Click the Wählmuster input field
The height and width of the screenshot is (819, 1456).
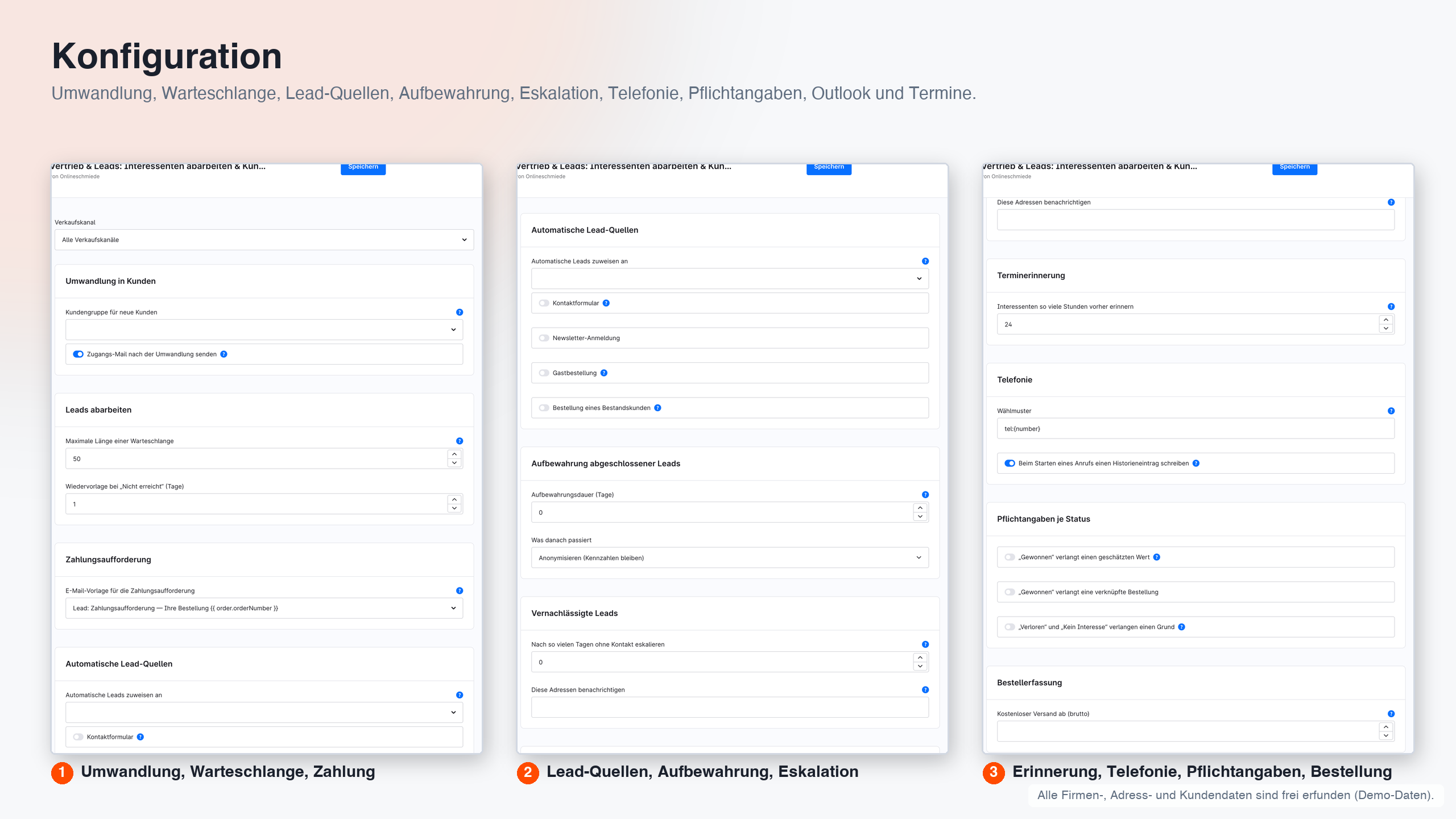click(x=1196, y=429)
